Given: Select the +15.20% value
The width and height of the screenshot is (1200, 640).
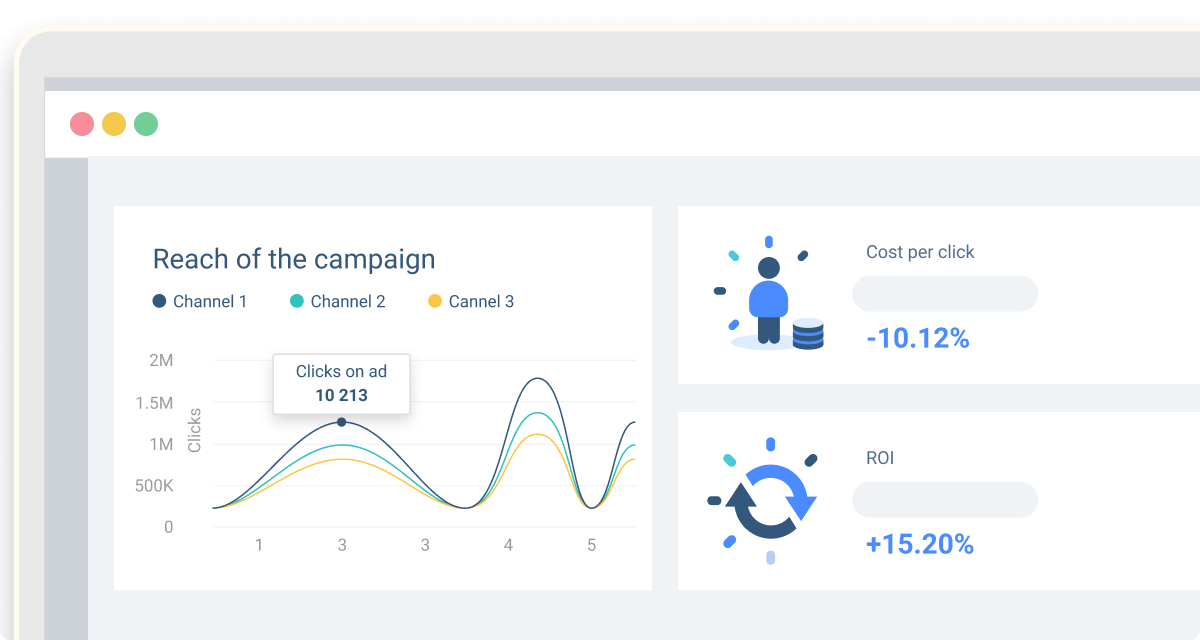Looking at the screenshot, I should point(920,544).
